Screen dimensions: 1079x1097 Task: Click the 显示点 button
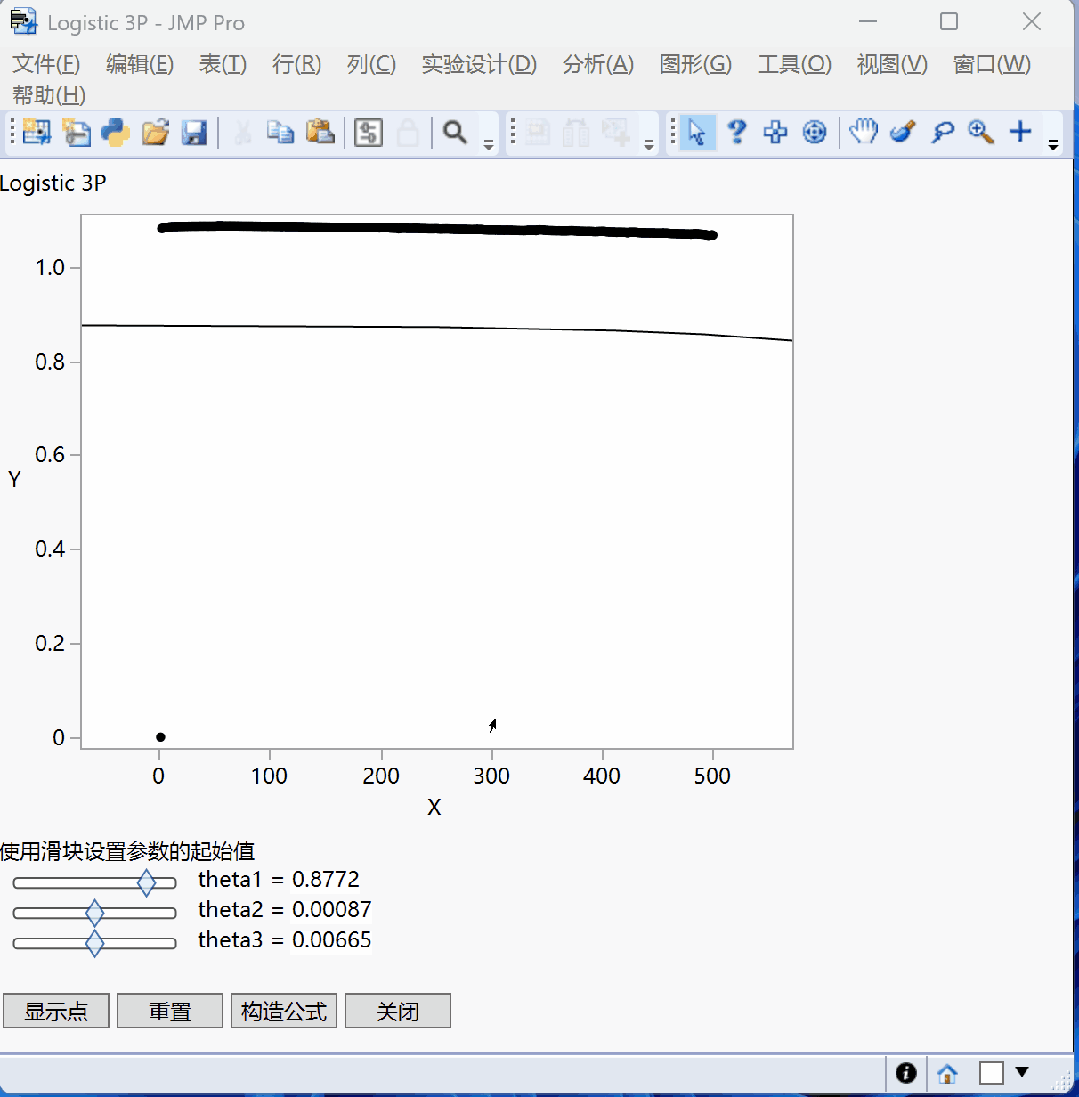click(56, 1011)
